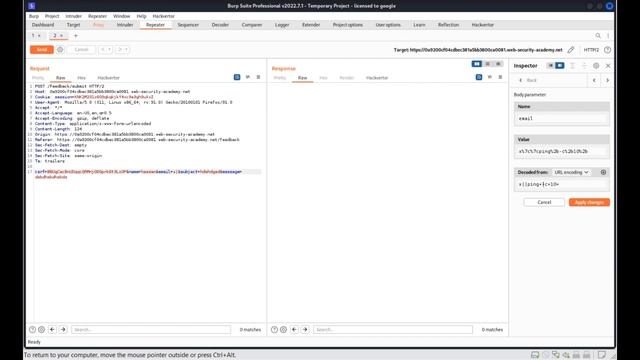Click Back in the Inspector

(x=528, y=80)
